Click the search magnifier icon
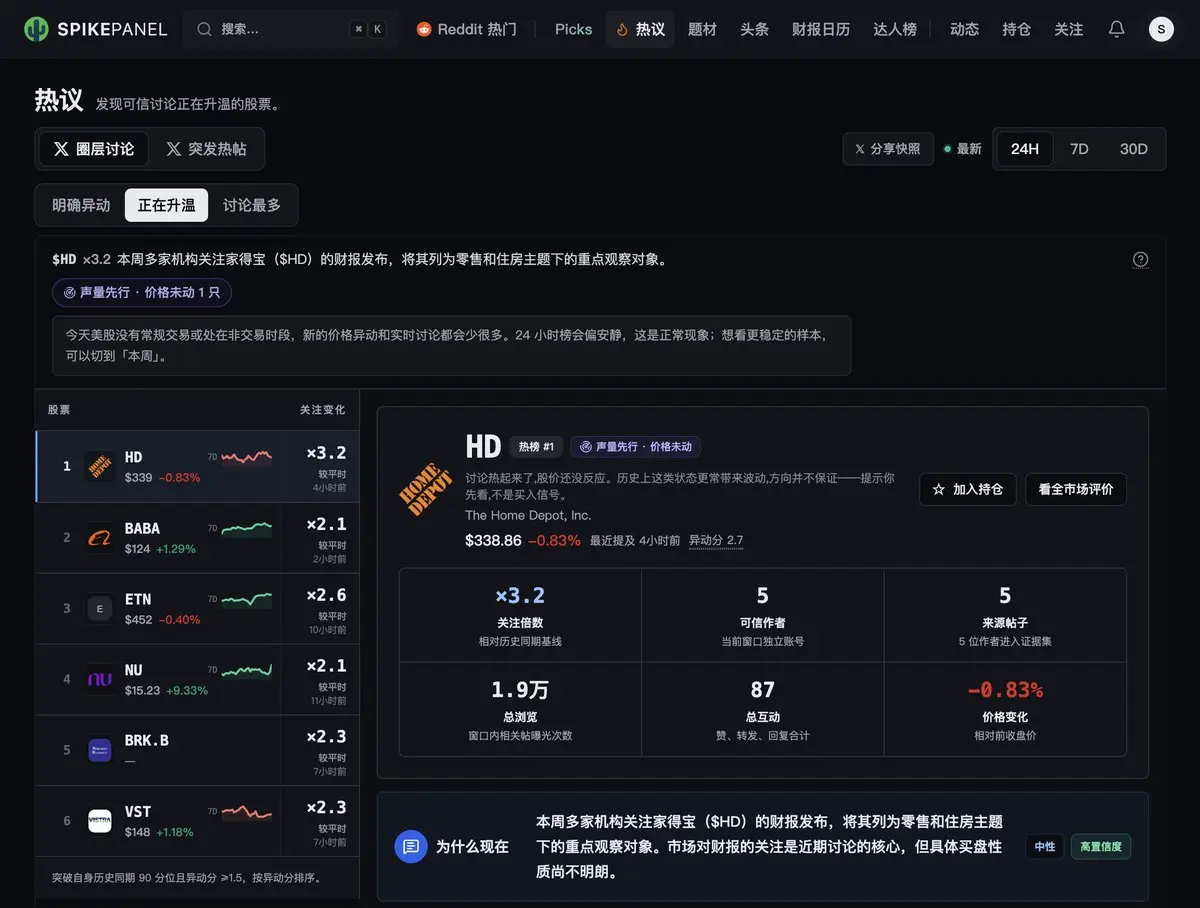This screenshot has width=1200, height=908. (x=204, y=29)
